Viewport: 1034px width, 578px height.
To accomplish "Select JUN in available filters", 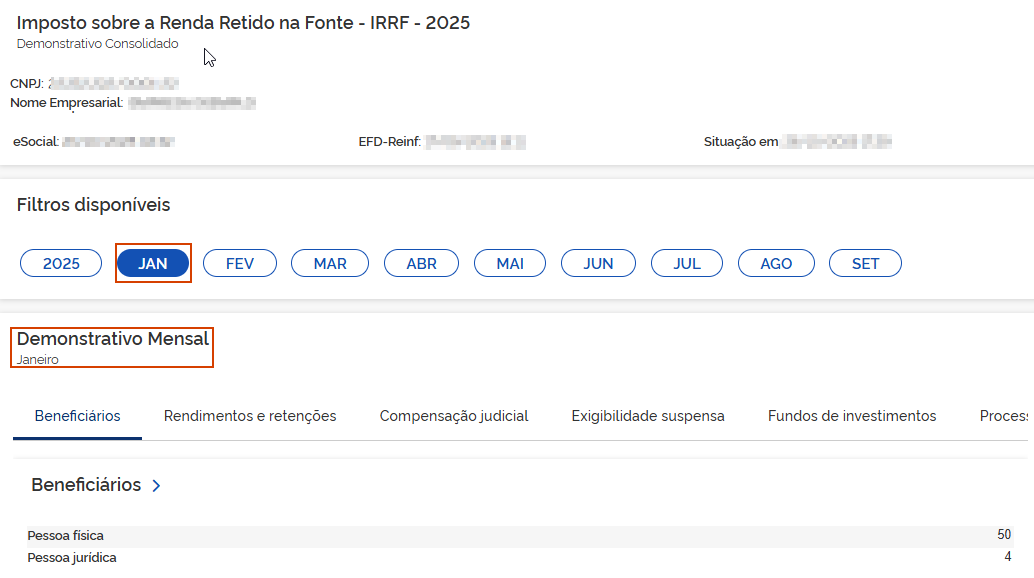I will [x=598, y=263].
